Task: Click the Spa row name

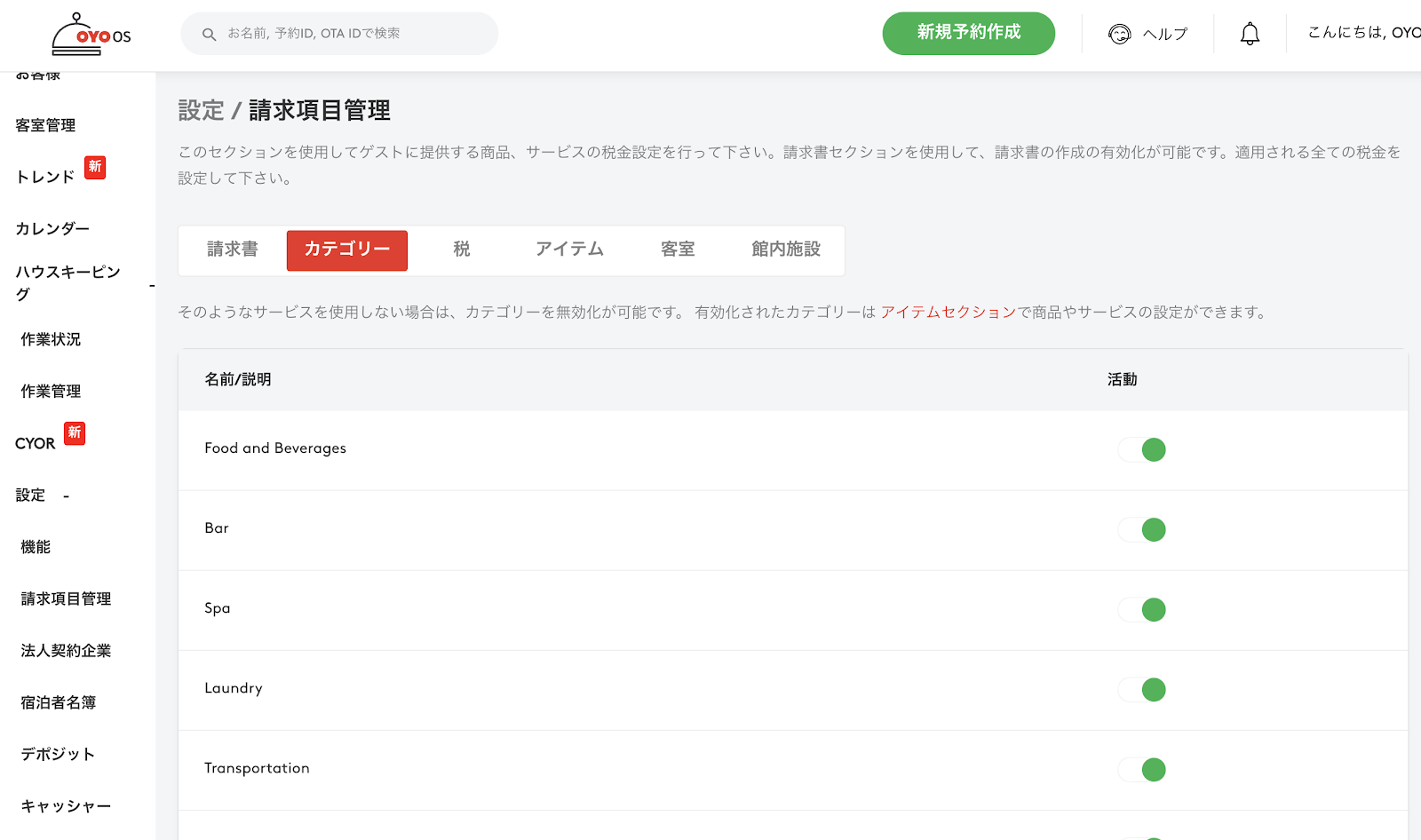Action: (x=218, y=608)
